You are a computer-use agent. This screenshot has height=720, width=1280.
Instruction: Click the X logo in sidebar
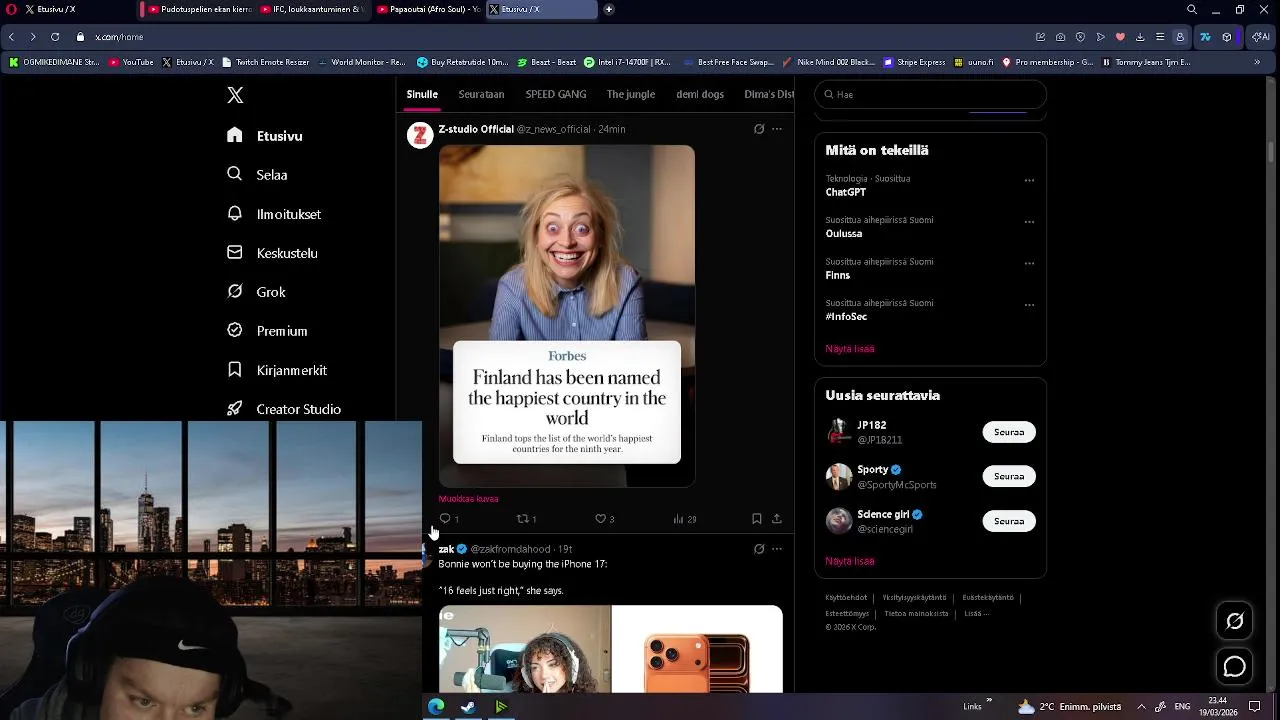235,95
